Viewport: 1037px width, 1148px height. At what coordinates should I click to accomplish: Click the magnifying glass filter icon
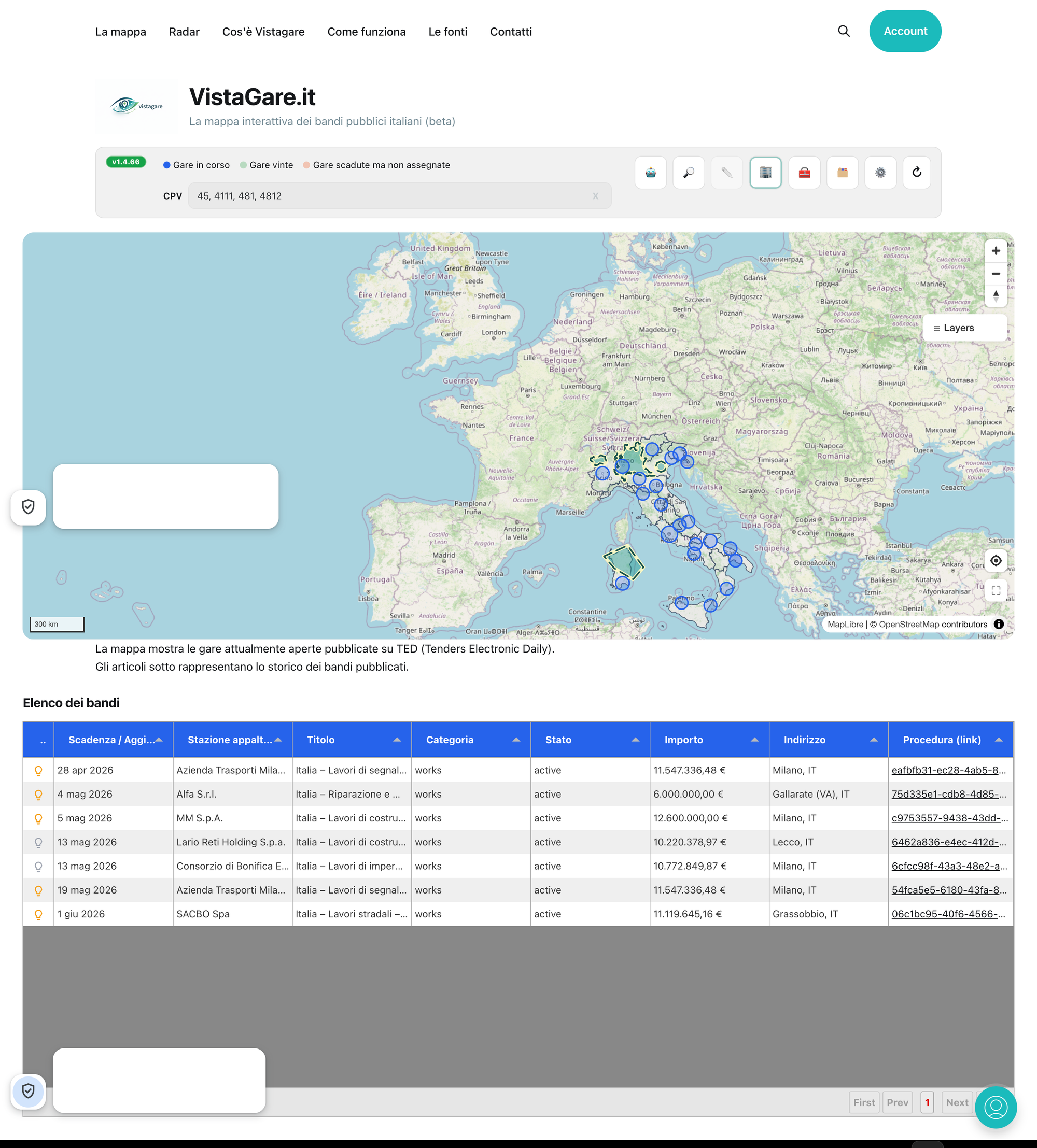click(x=689, y=173)
